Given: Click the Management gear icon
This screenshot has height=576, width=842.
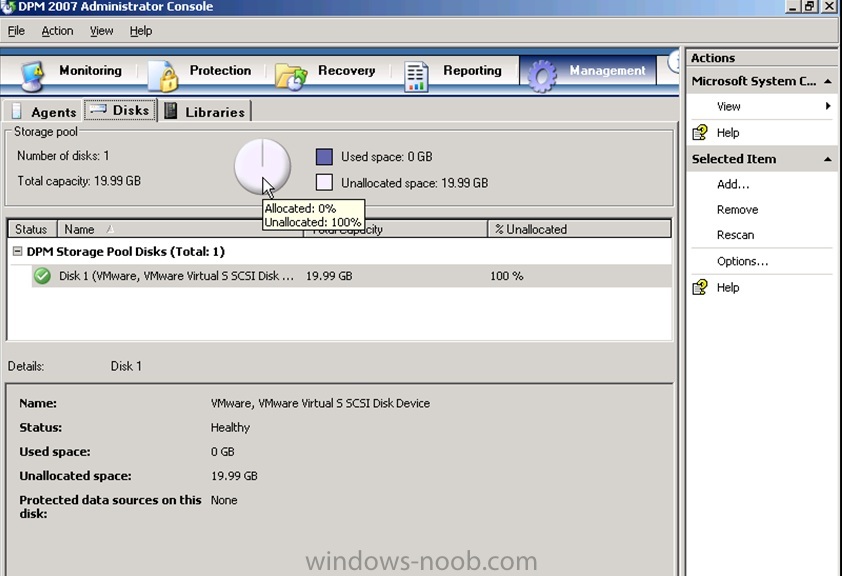Looking at the screenshot, I should 542,76.
